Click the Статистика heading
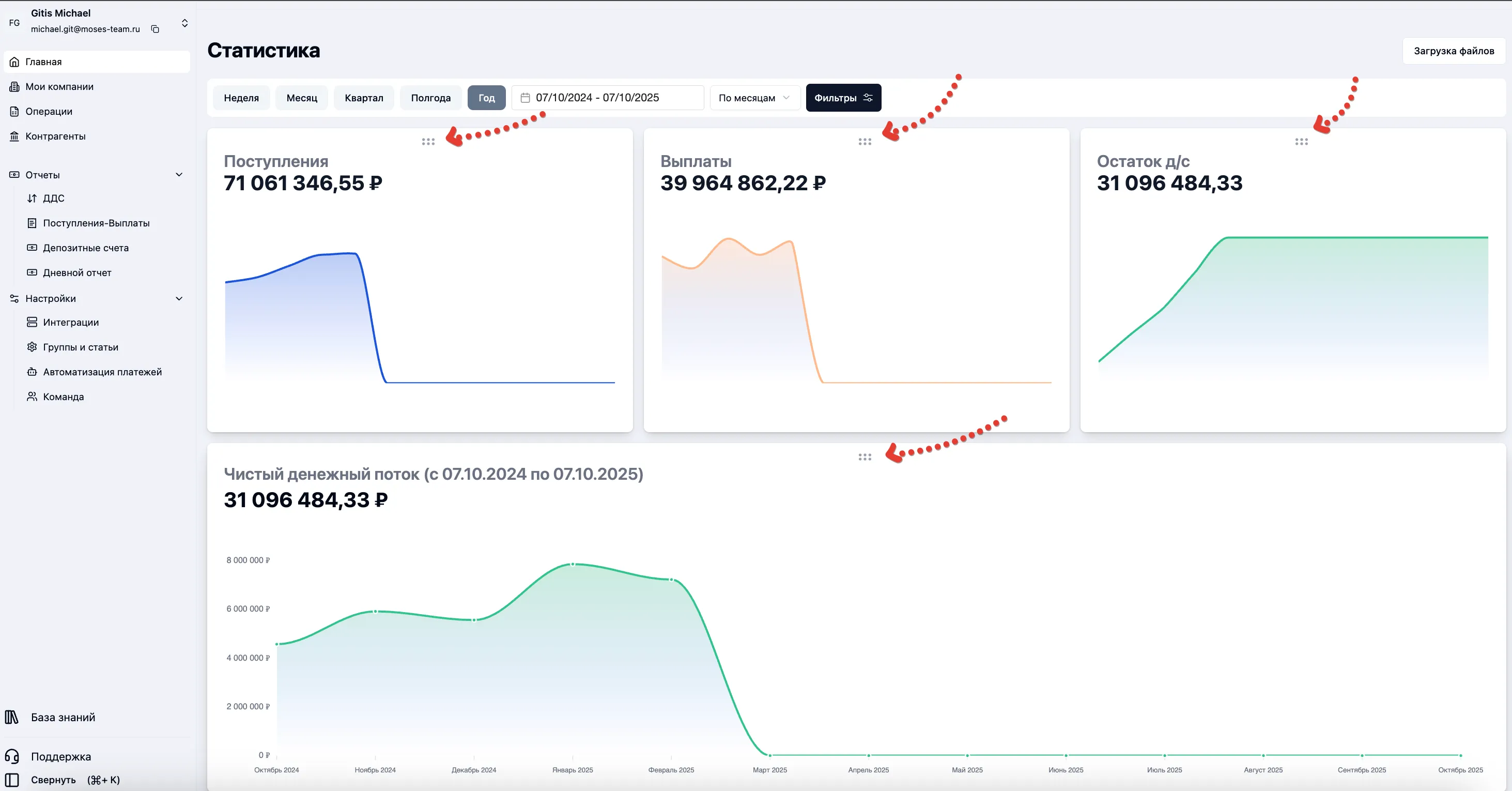1512x791 pixels. 264,51
